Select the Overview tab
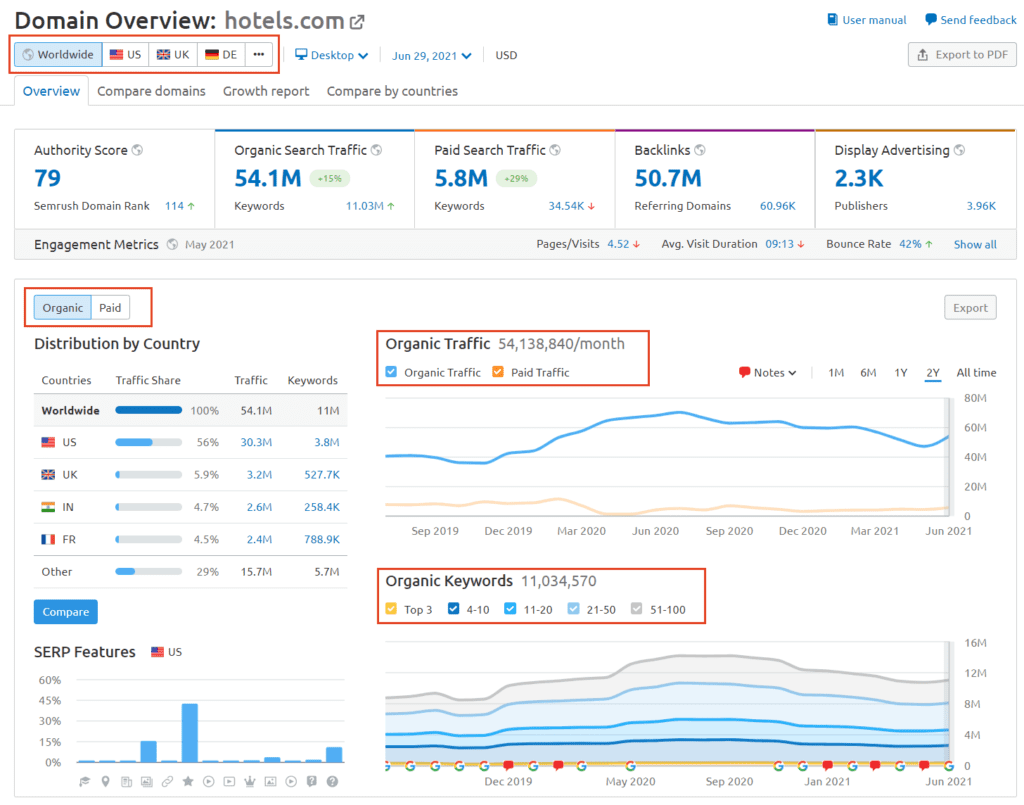1024x805 pixels. click(x=52, y=91)
